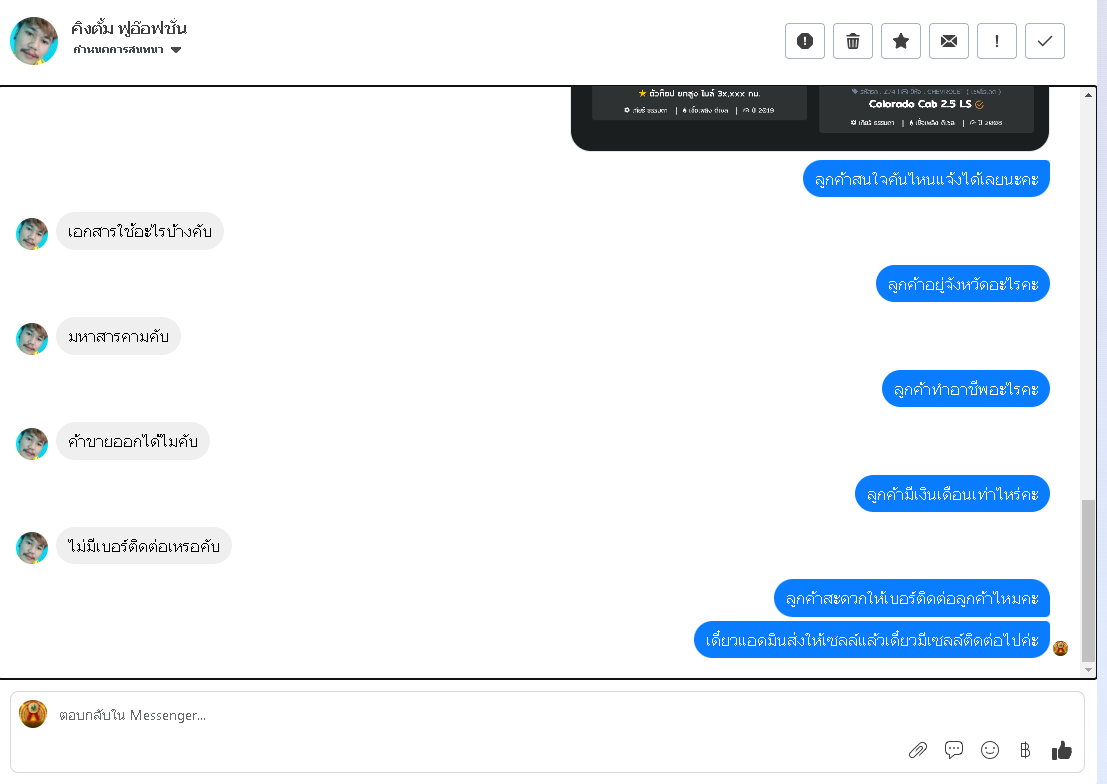This screenshot has width=1107, height=784.
Task: Star this conversation for follow-up
Action: pos(901,41)
